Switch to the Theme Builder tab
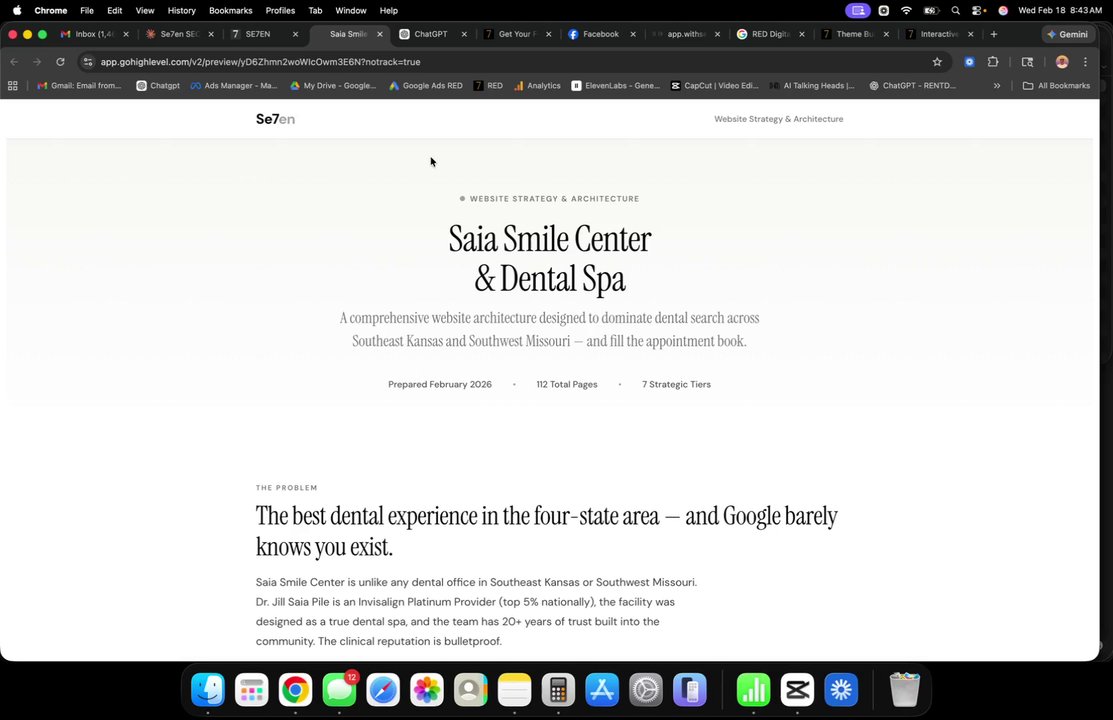Viewport: 1113px width, 720px height. point(855,34)
